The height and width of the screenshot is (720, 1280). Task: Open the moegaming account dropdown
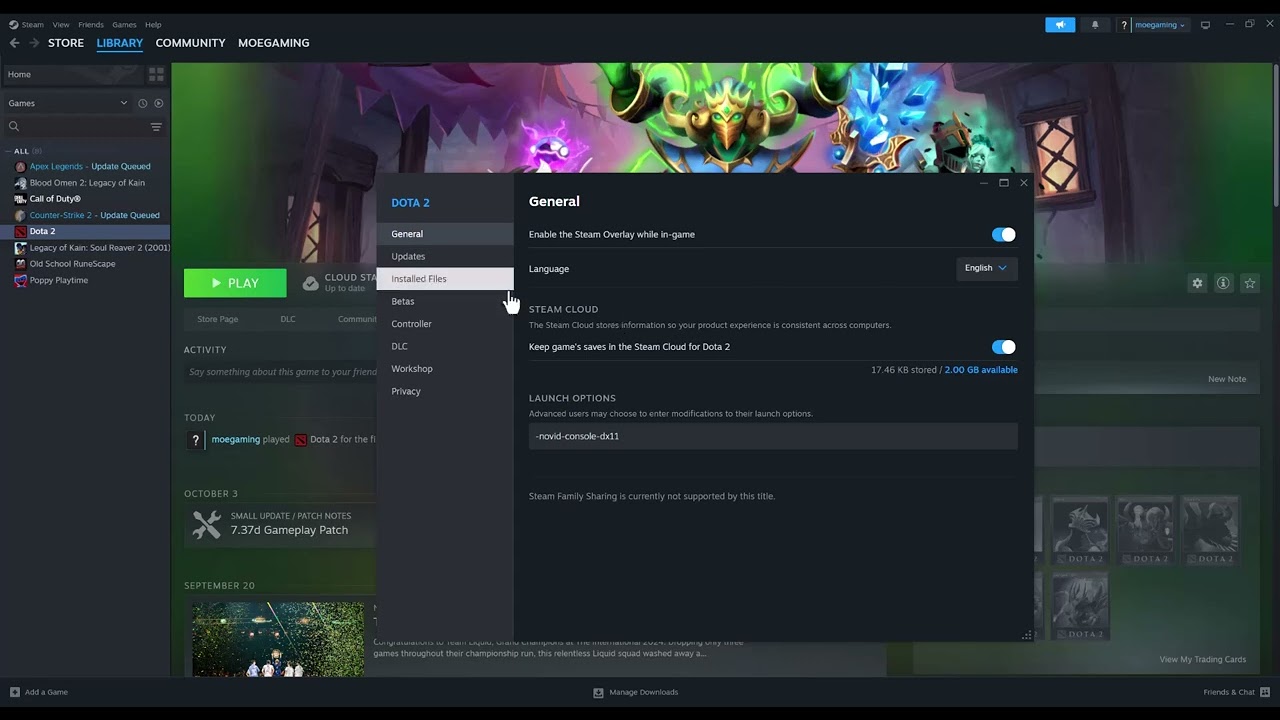coord(1160,25)
